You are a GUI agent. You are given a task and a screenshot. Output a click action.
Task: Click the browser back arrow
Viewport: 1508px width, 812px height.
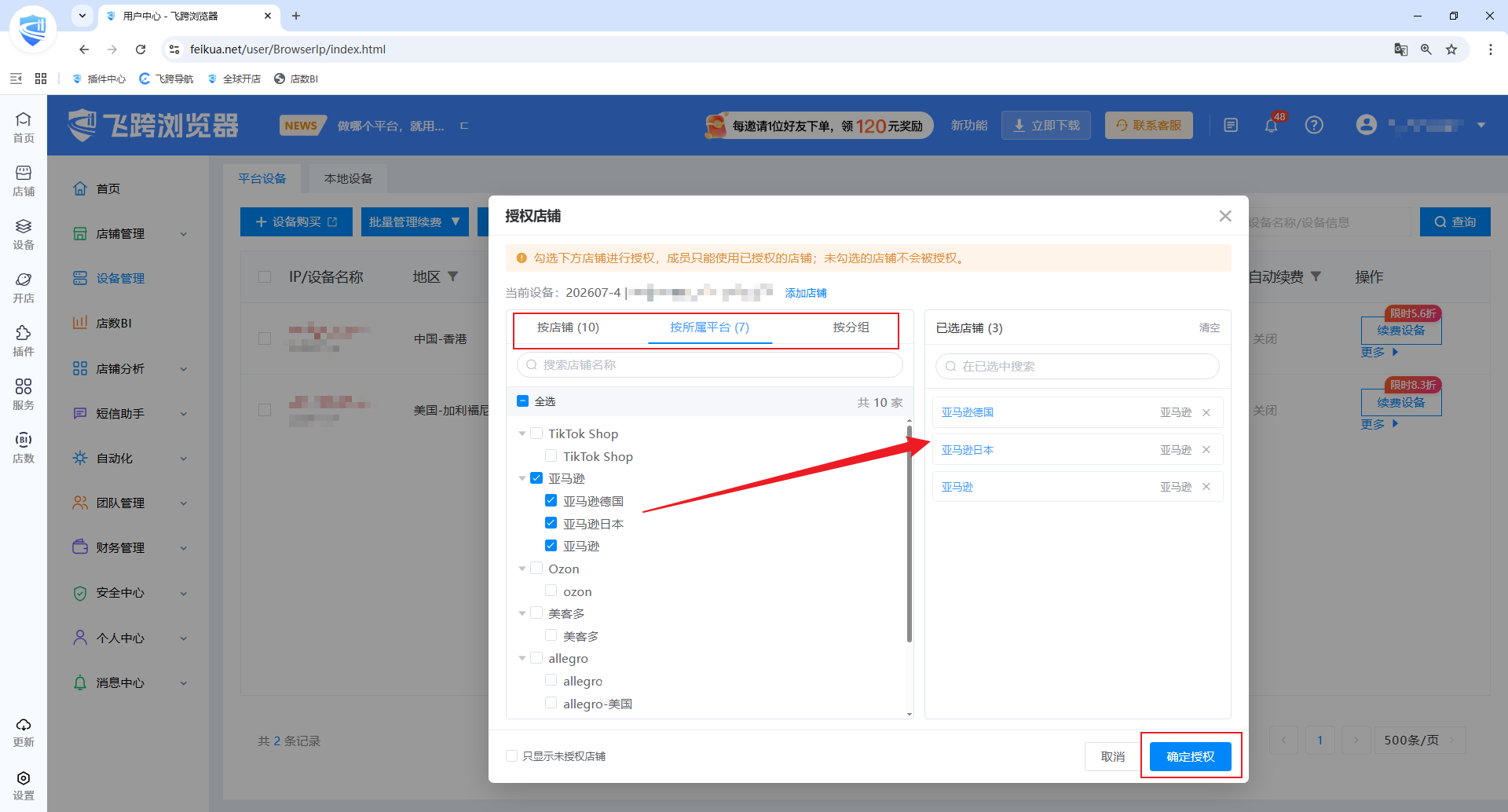84,49
